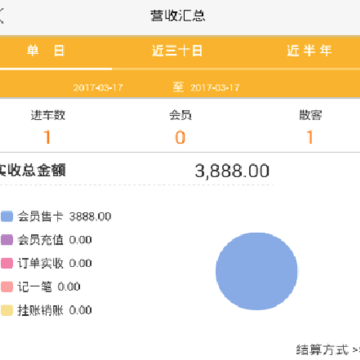
Task: Open 结算方式 details link
Action: pos(328,350)
